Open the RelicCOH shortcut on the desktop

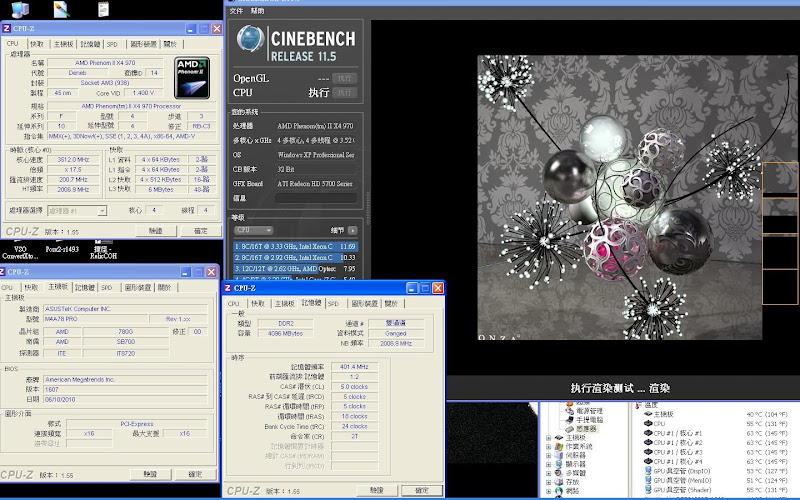click(x=104, y=249)
